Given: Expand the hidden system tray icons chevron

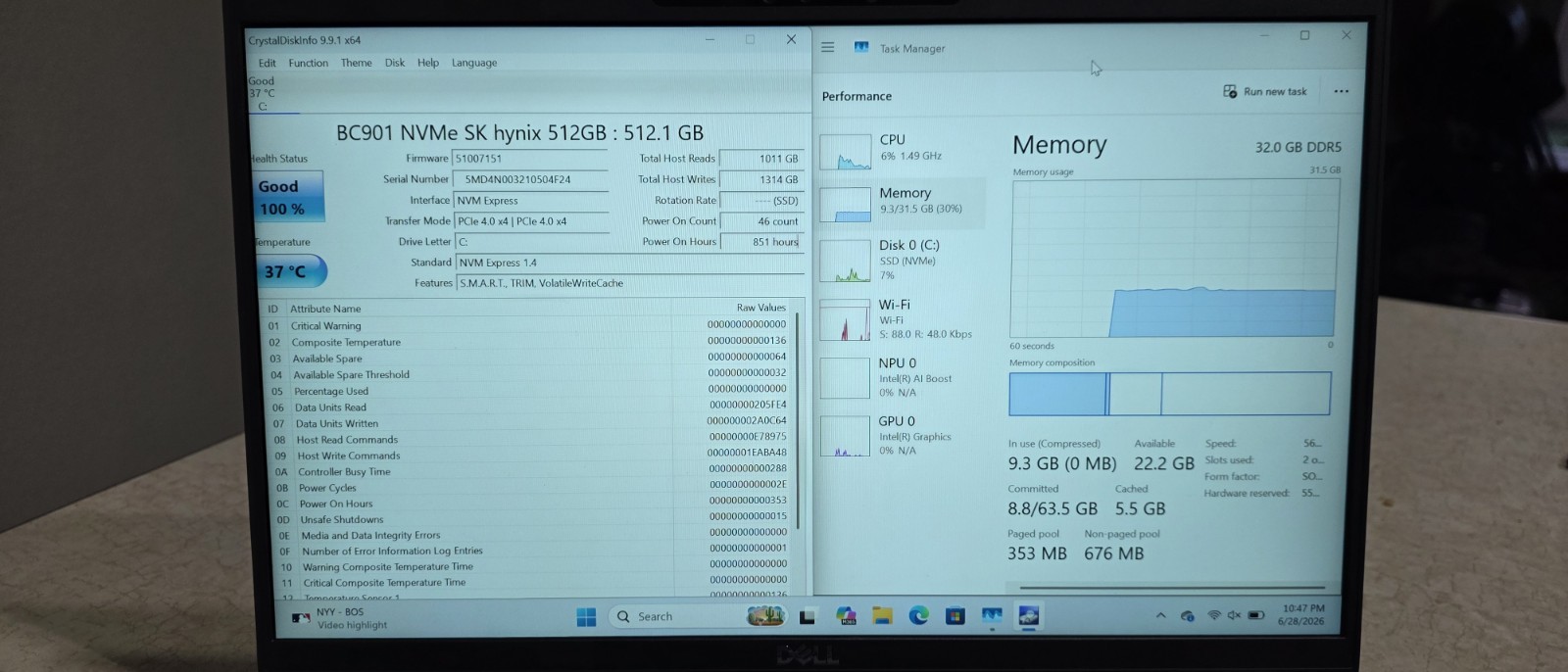Looking at the screenshot, I should point(1160,616).
